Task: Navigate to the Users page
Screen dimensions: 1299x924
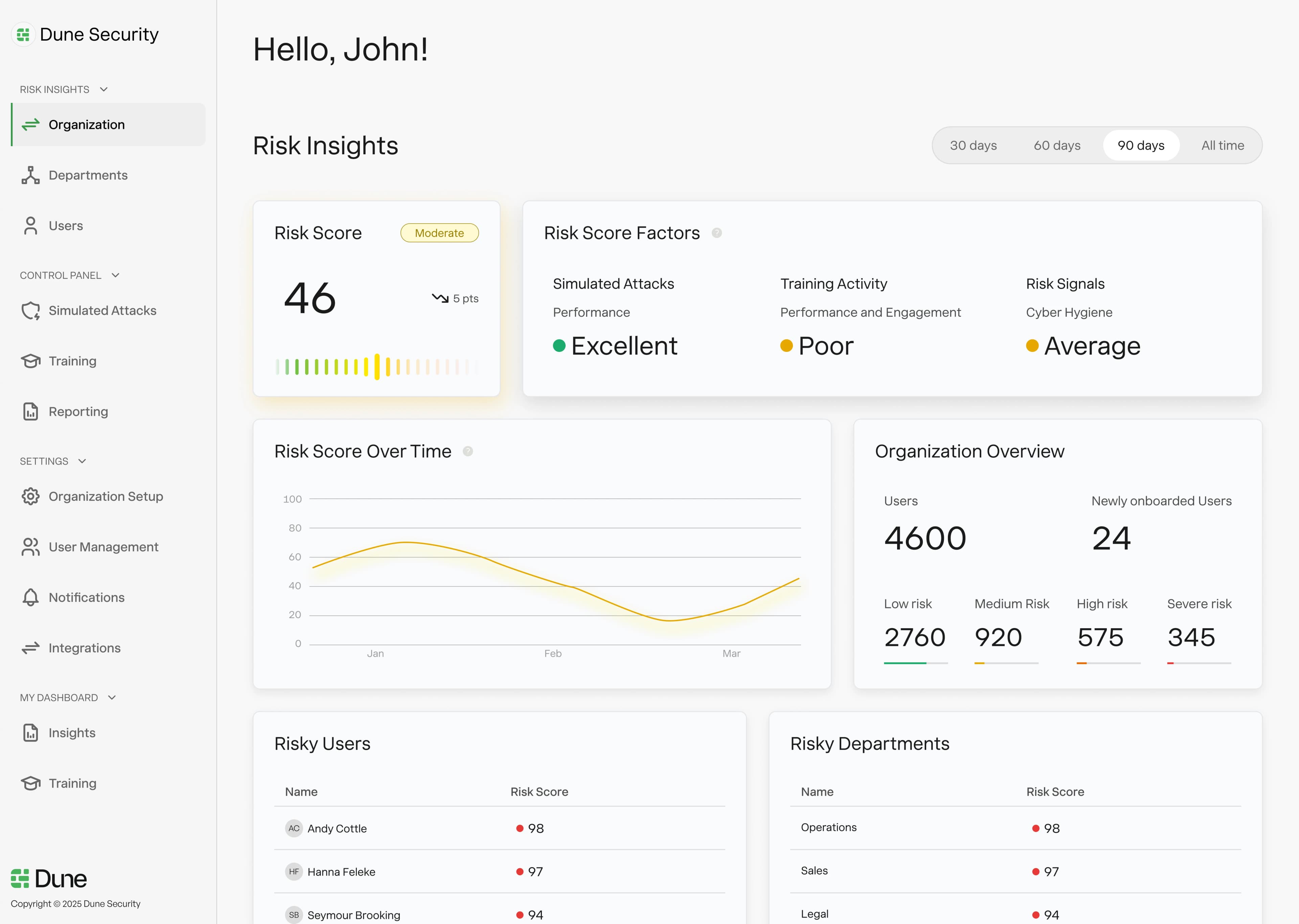Action: point(65,225)
